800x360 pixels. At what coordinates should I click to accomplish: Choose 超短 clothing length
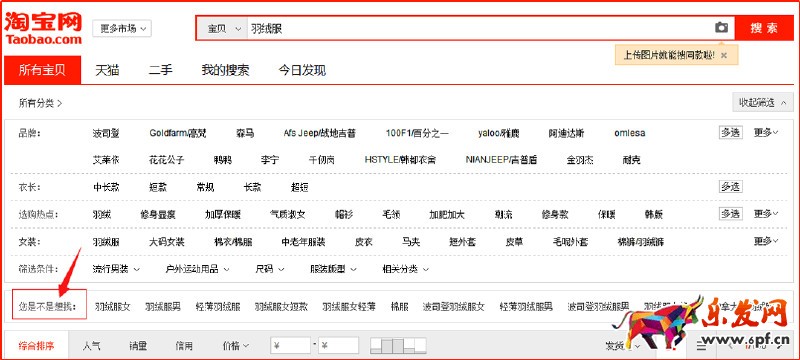coord(299,187)
